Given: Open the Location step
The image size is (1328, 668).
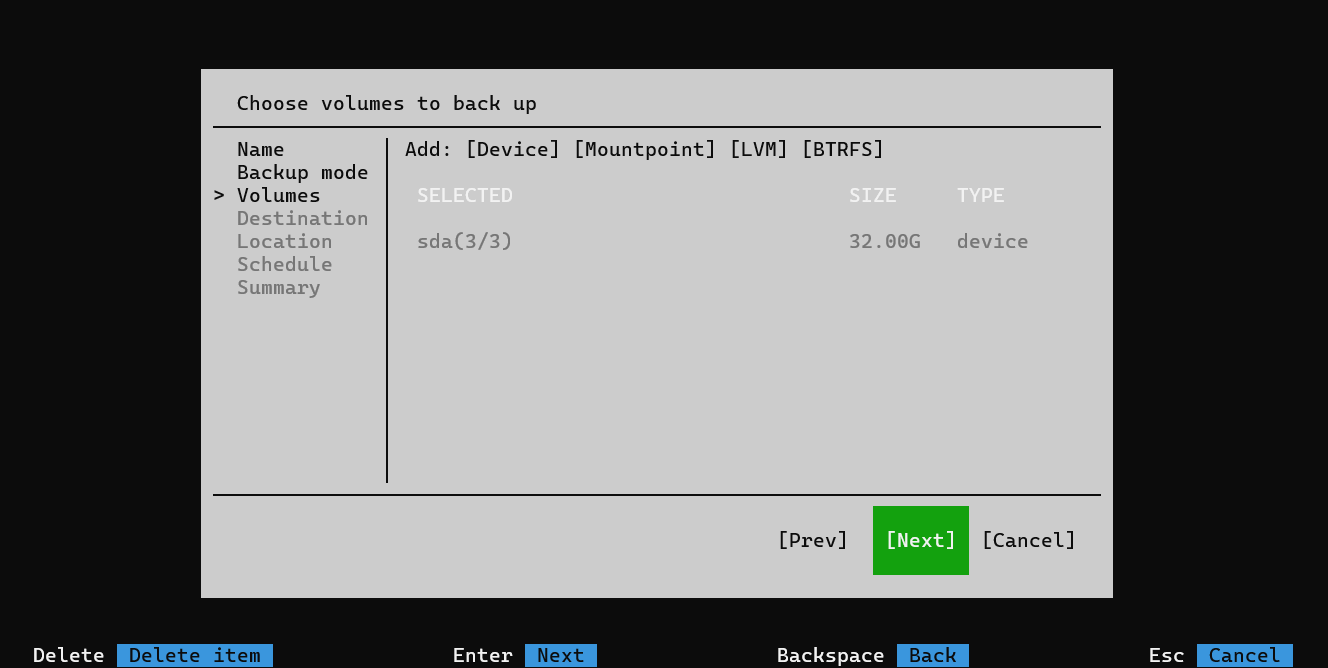Looking at the screenshot, I should pos(284,242).
